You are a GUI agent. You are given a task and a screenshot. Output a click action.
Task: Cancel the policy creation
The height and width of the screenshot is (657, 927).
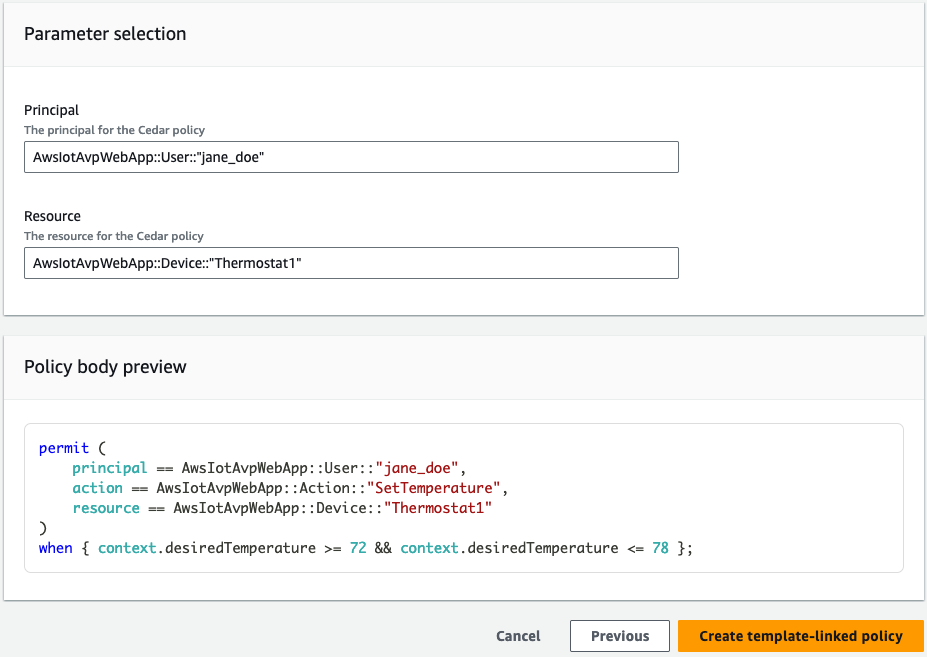click(517, 635)
